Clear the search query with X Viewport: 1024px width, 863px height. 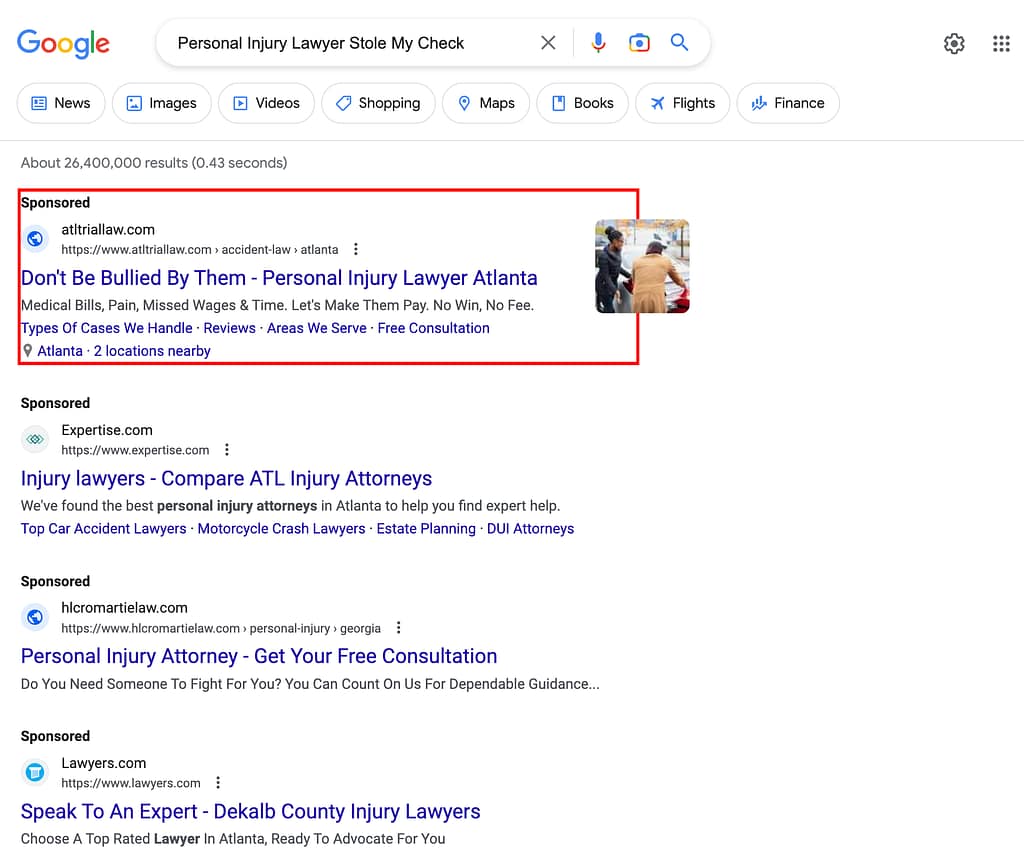tap(548, 43)
